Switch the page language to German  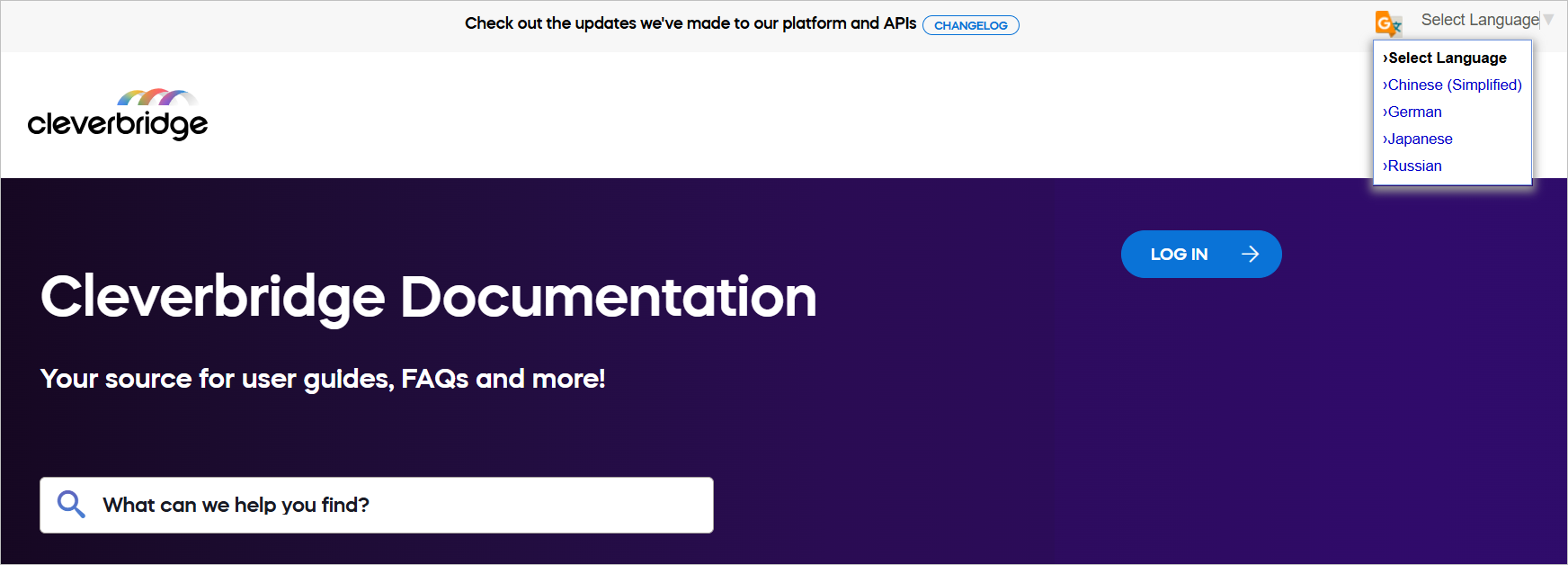[1414, 112]
